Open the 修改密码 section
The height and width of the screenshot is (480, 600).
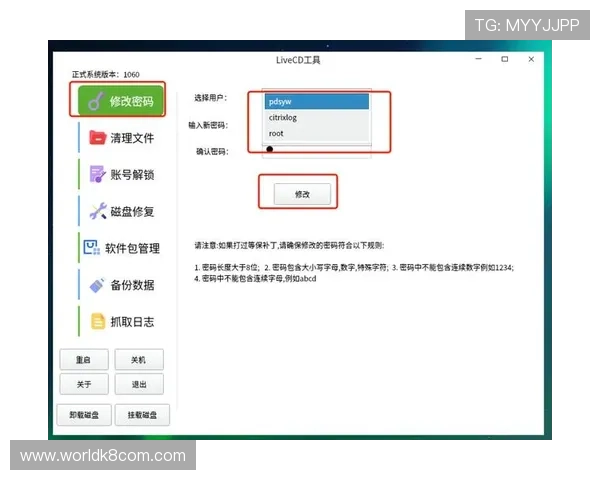[121, 101]
